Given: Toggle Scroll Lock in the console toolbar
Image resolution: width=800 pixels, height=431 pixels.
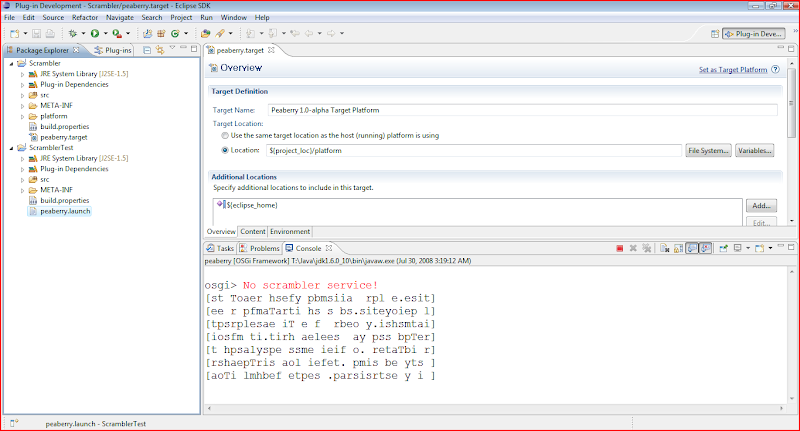Looking at the screenshot, I should [x=678, y=248].
